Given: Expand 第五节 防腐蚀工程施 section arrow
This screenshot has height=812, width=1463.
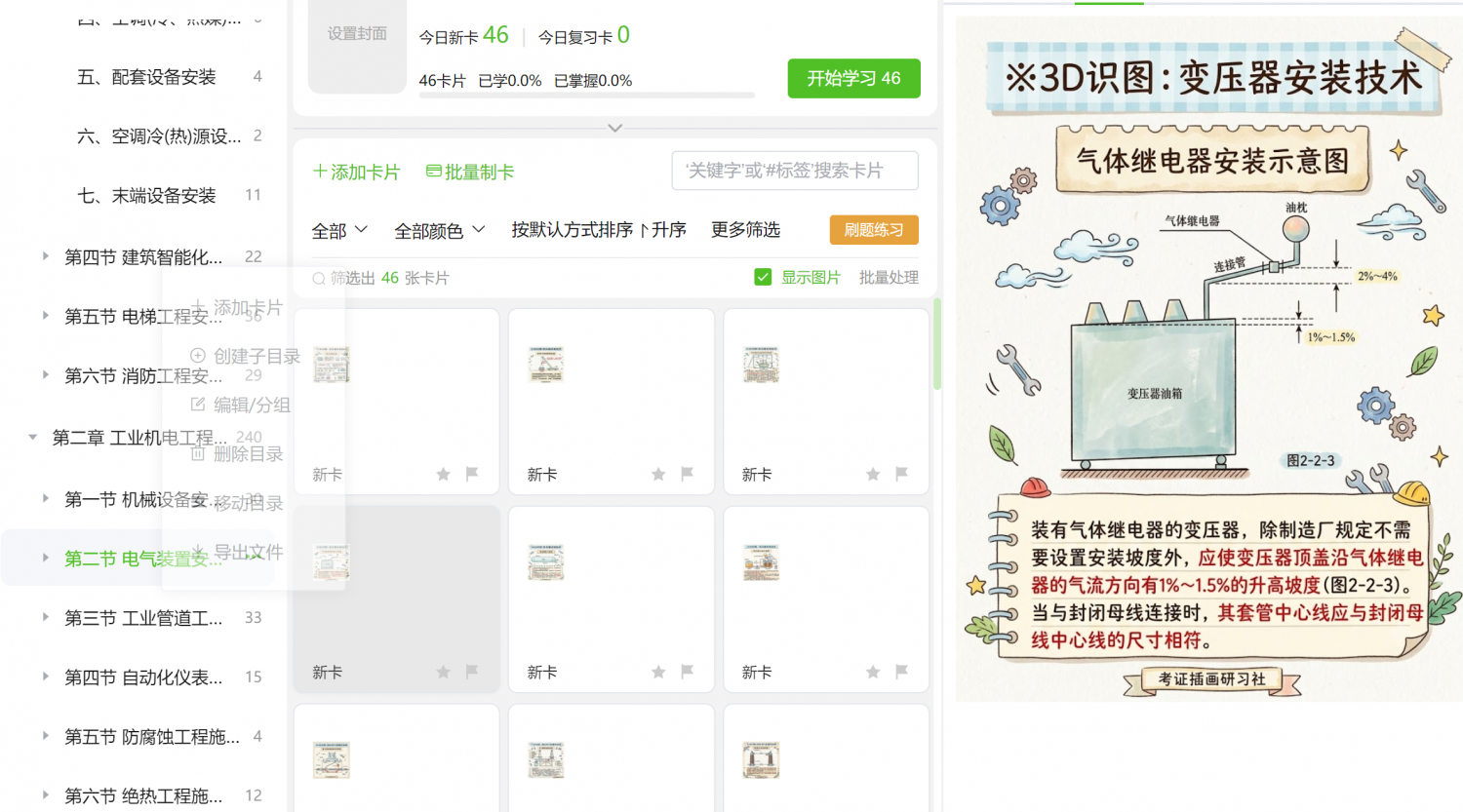Looking at the screenshot, I should (45, 736).
